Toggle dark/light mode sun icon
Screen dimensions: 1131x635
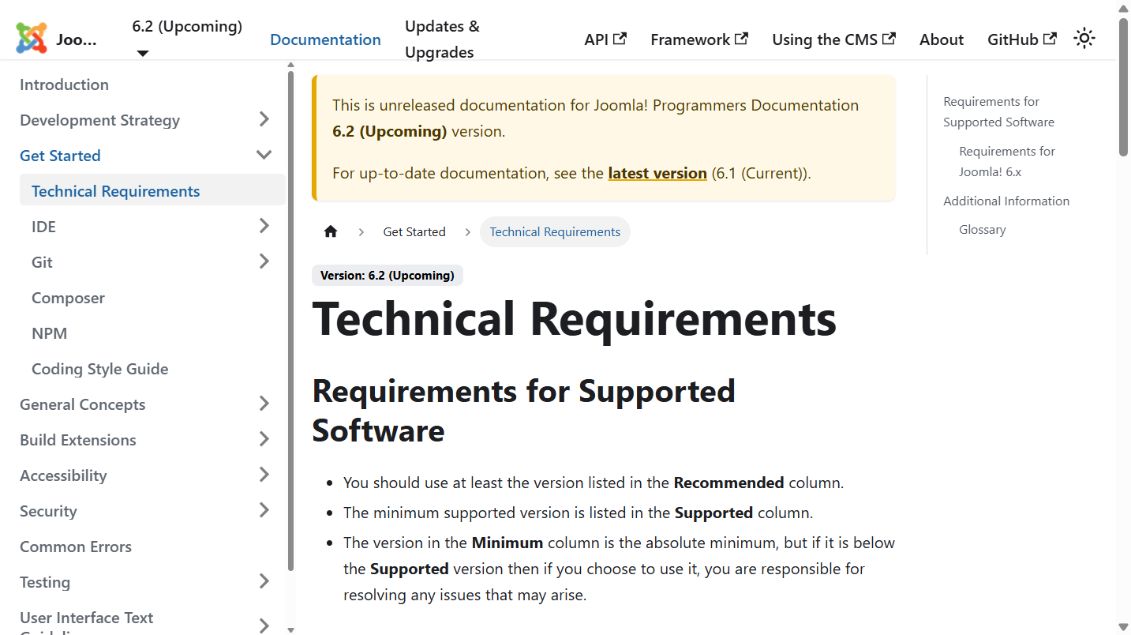coord(1084,38)
